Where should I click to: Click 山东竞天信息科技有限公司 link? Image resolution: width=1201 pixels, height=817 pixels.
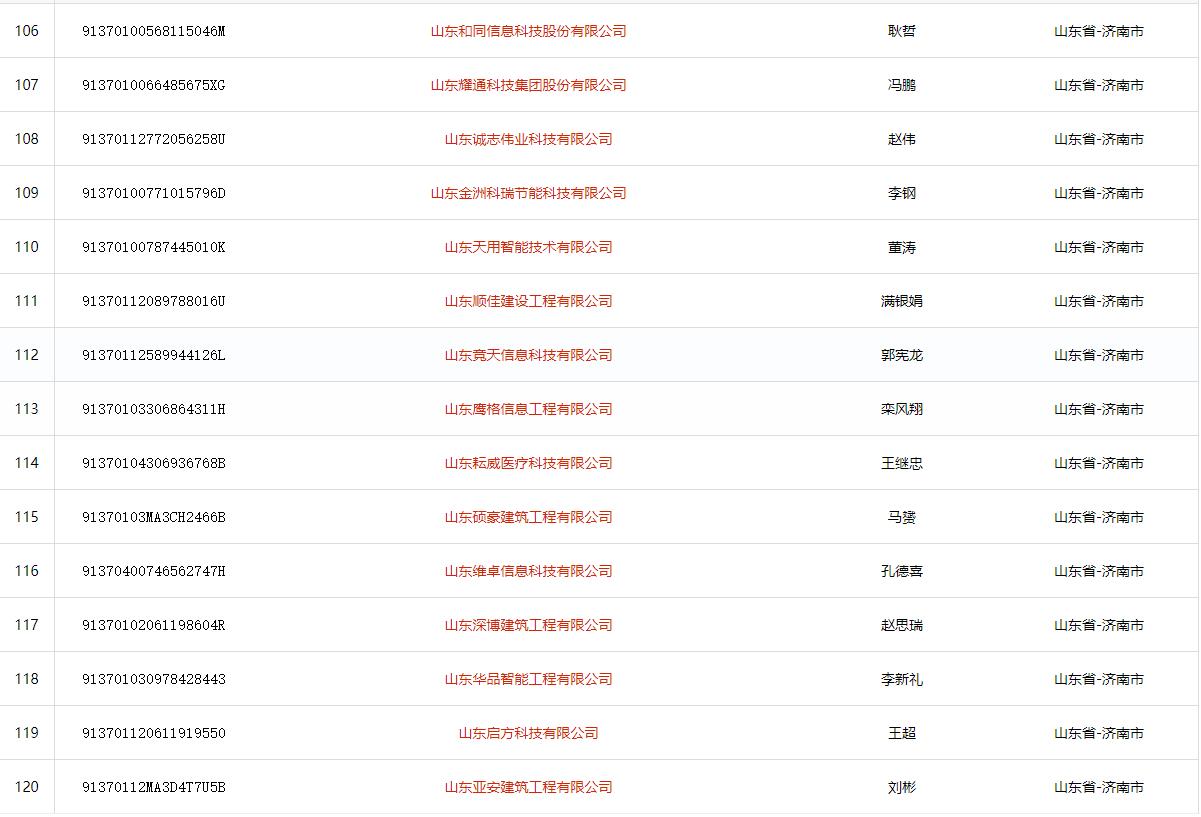(x=528, y=355)
